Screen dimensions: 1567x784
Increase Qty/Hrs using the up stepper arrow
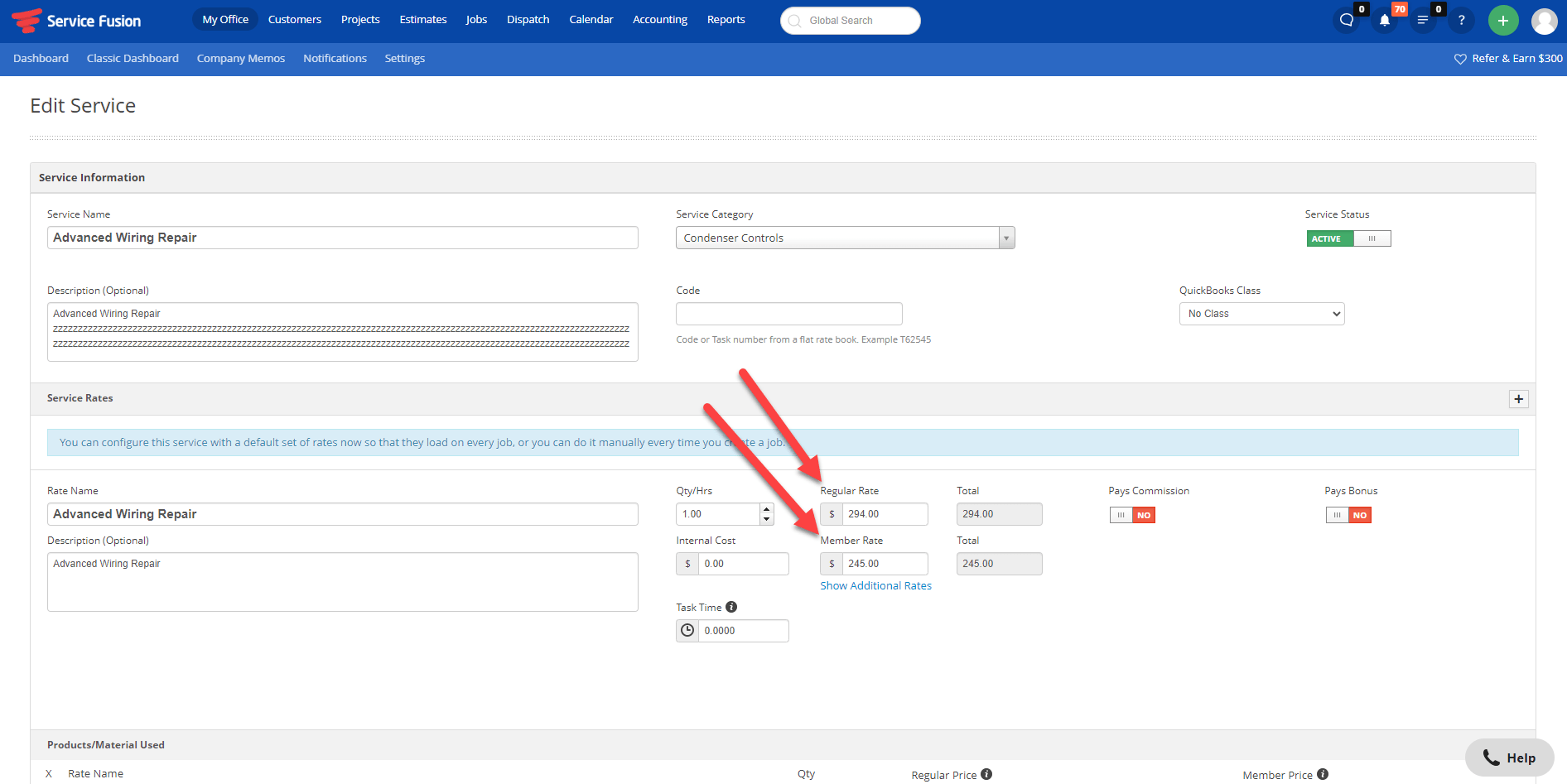click(766, 508)
